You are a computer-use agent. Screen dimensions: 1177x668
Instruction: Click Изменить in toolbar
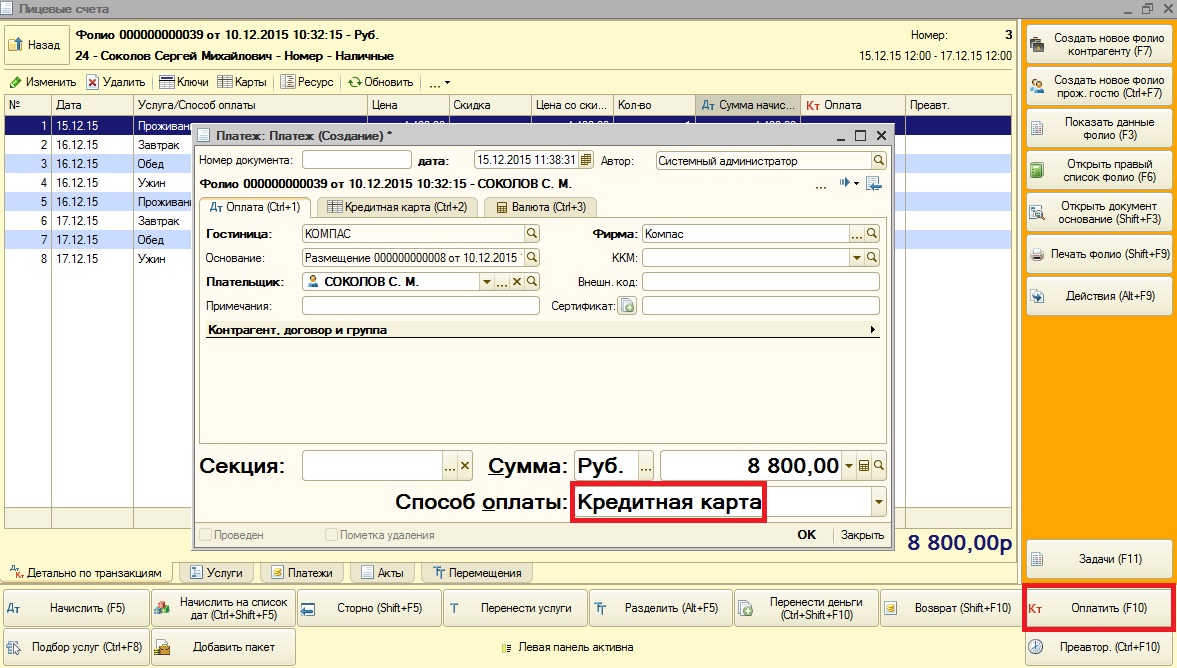point(42,83)
